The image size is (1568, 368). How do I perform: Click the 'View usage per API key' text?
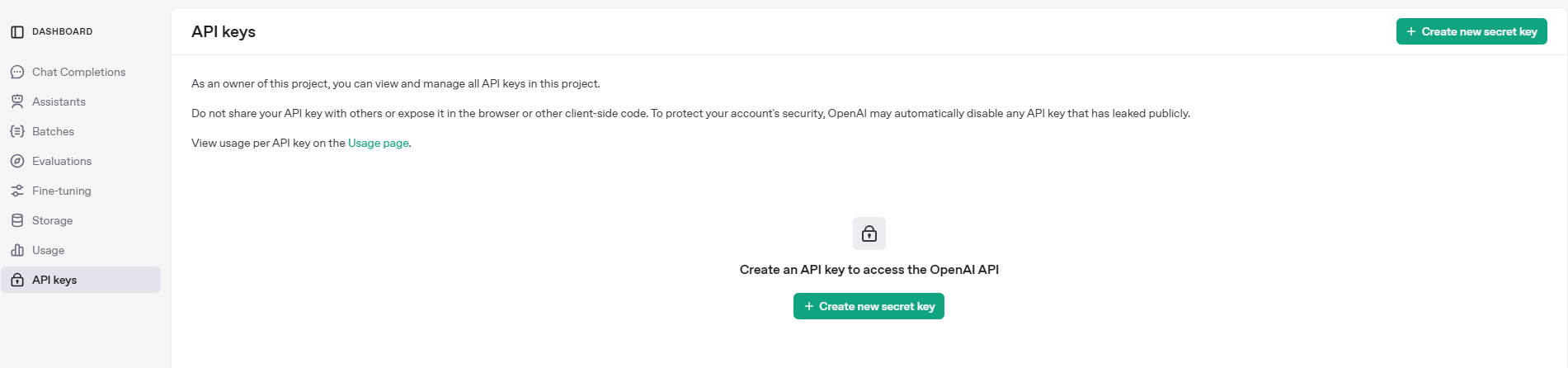pos(268,144)
